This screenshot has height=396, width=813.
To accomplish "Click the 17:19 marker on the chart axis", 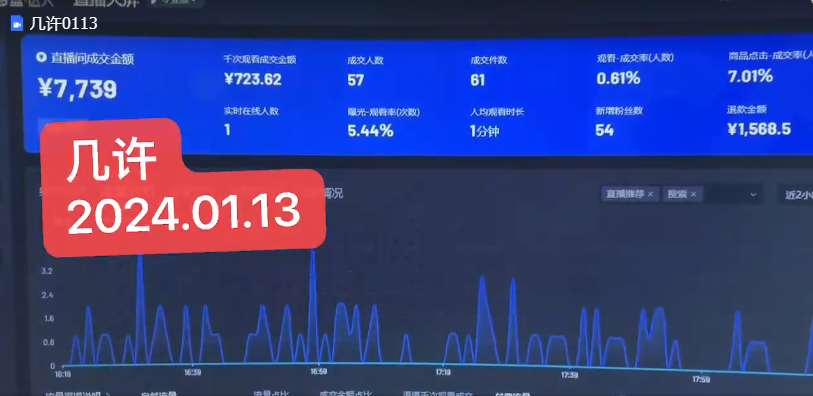I will click(443, 373).
